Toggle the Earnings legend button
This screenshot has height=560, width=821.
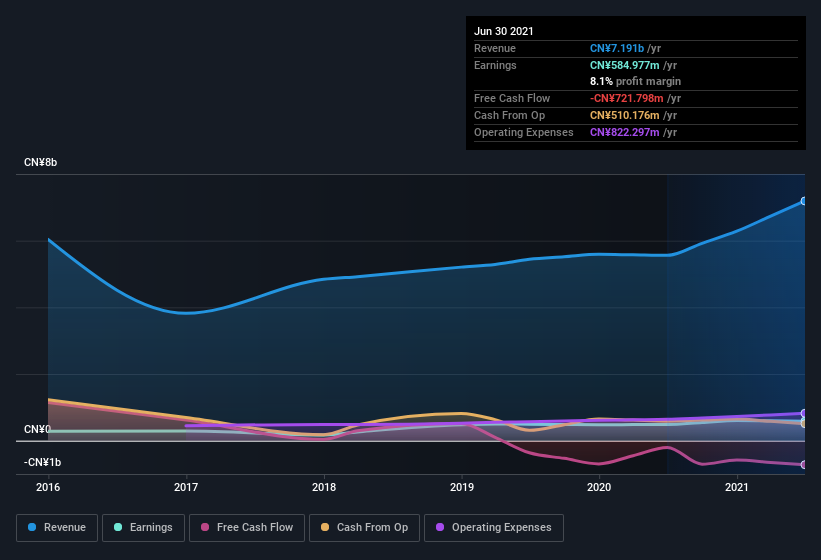[x=143, y=528]
